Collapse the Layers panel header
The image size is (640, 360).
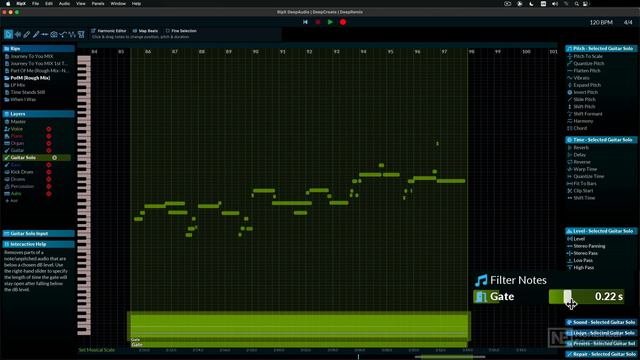(x=38, y=114)
